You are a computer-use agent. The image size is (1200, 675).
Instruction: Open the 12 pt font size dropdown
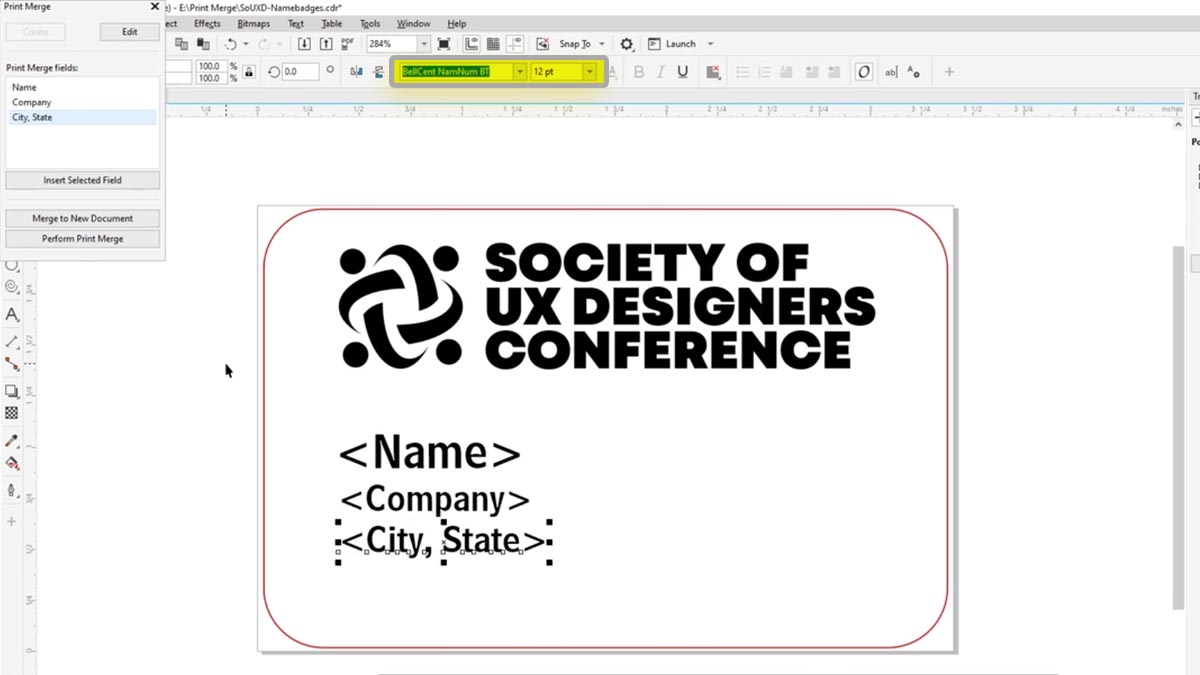coord(589,71)
